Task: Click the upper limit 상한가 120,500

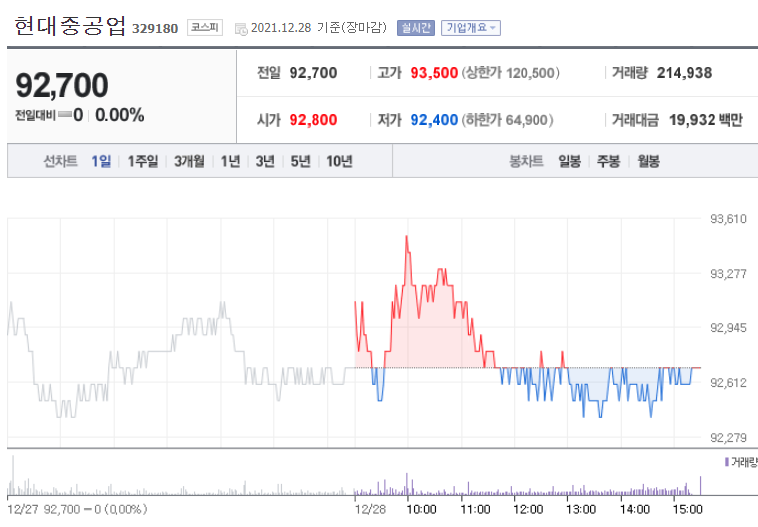Action: click(510, 73)
